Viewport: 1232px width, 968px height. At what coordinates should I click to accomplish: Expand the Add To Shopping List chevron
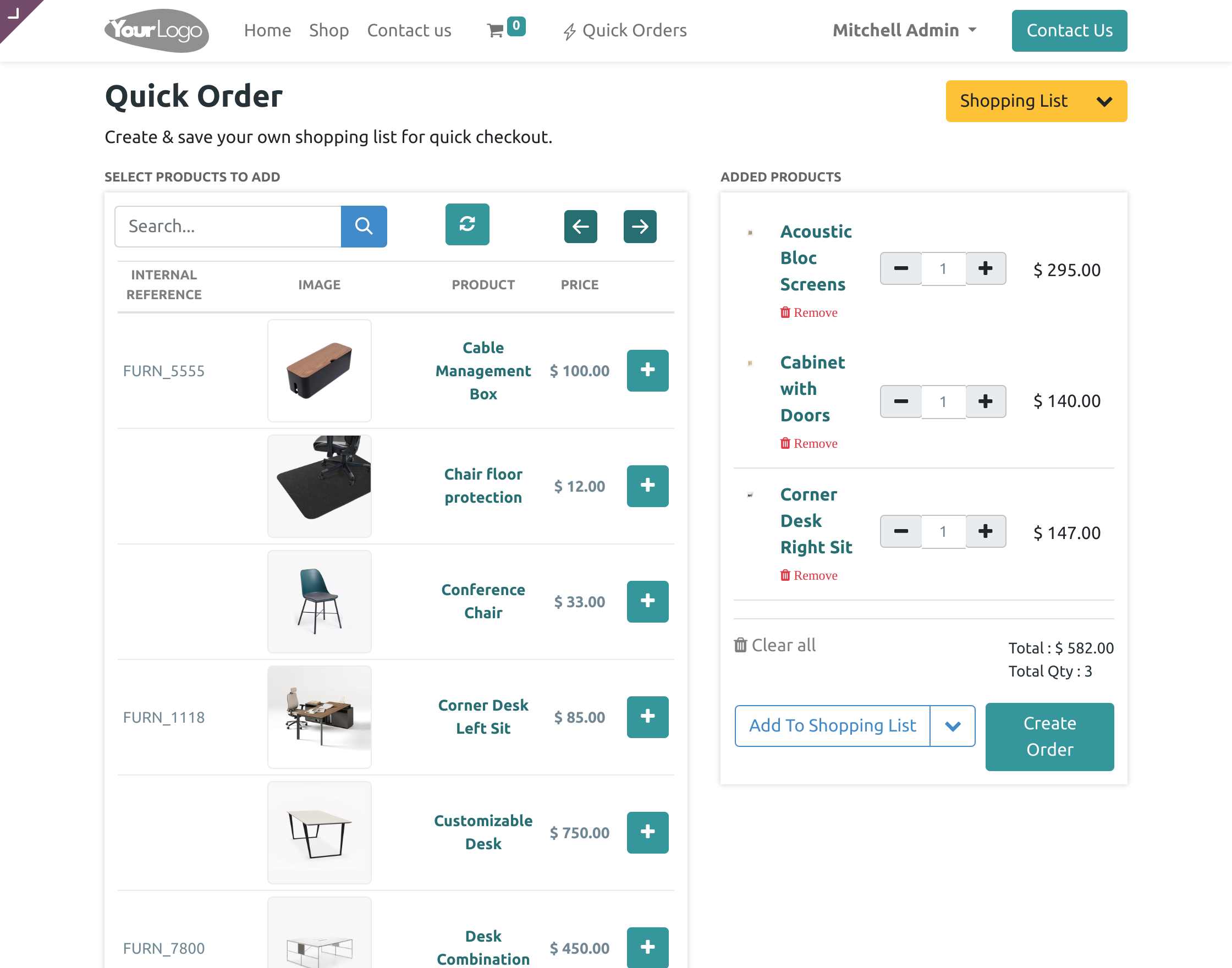pyautogui.click(x=953, y=725)
